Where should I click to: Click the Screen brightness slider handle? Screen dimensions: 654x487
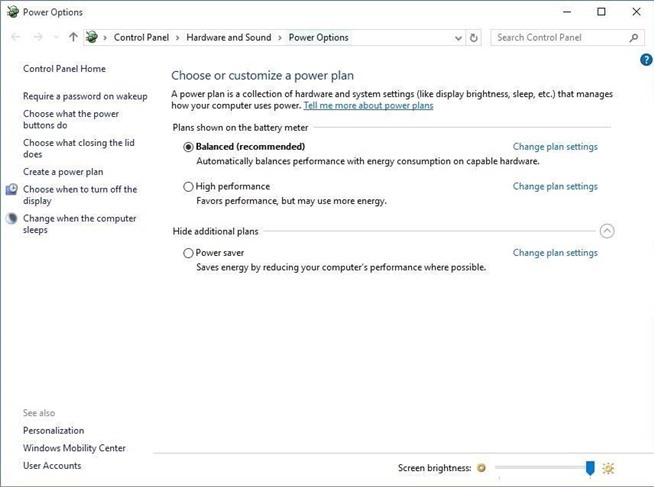(x=590, y=468)
